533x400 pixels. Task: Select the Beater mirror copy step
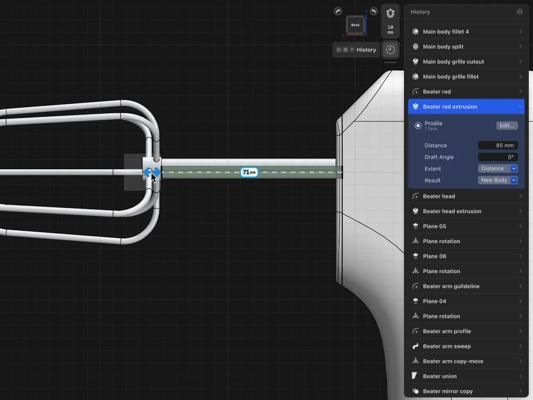(466, 391)
